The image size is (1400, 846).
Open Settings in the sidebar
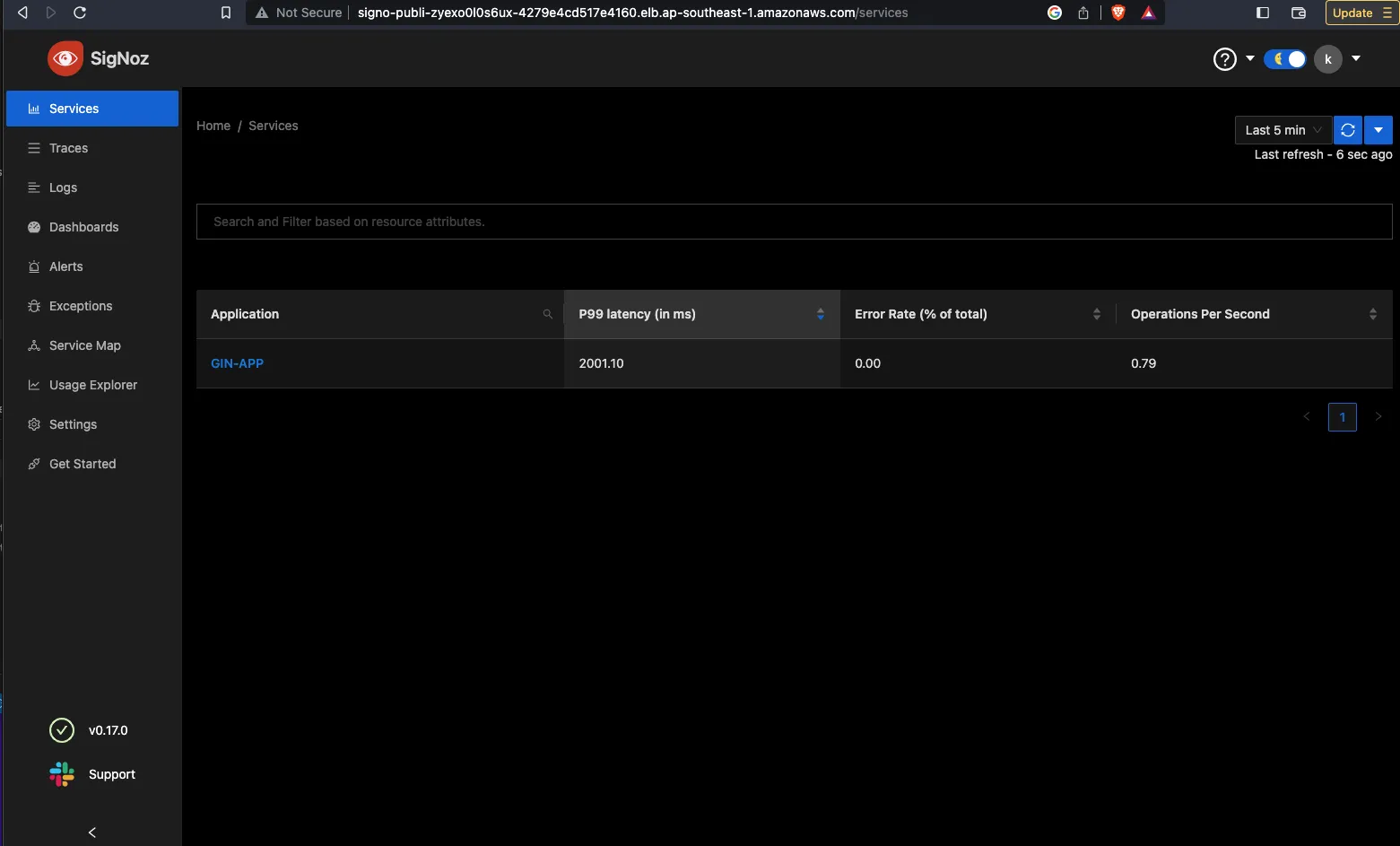pyautogui.click(x=92, y=424)
